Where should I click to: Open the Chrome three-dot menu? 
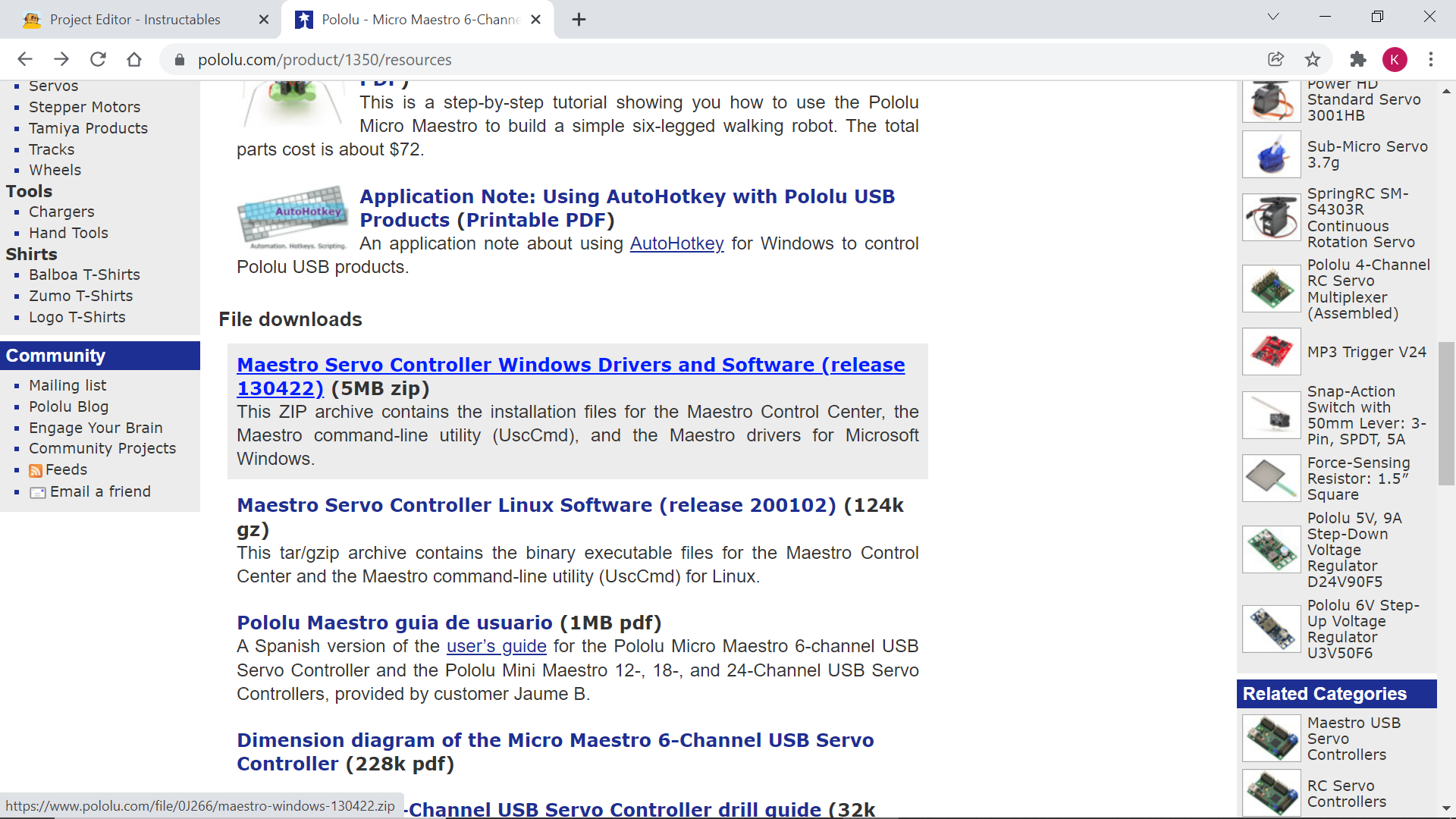1431,59
